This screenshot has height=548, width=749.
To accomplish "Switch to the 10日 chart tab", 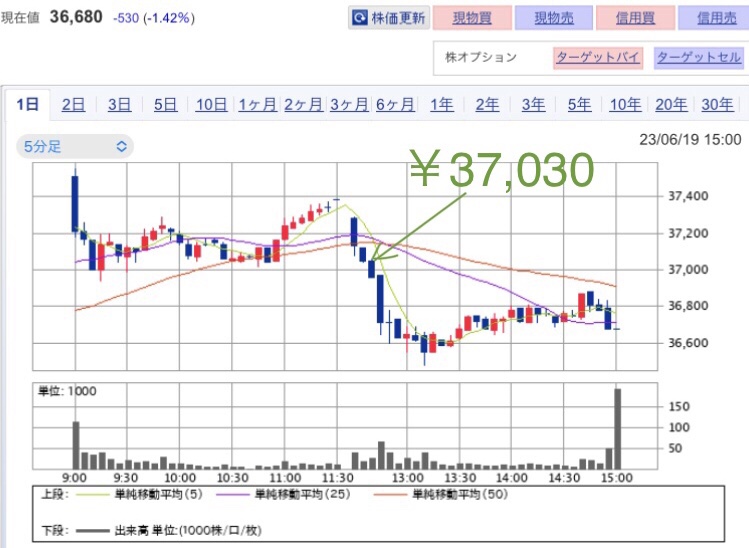I will (211, 104).
